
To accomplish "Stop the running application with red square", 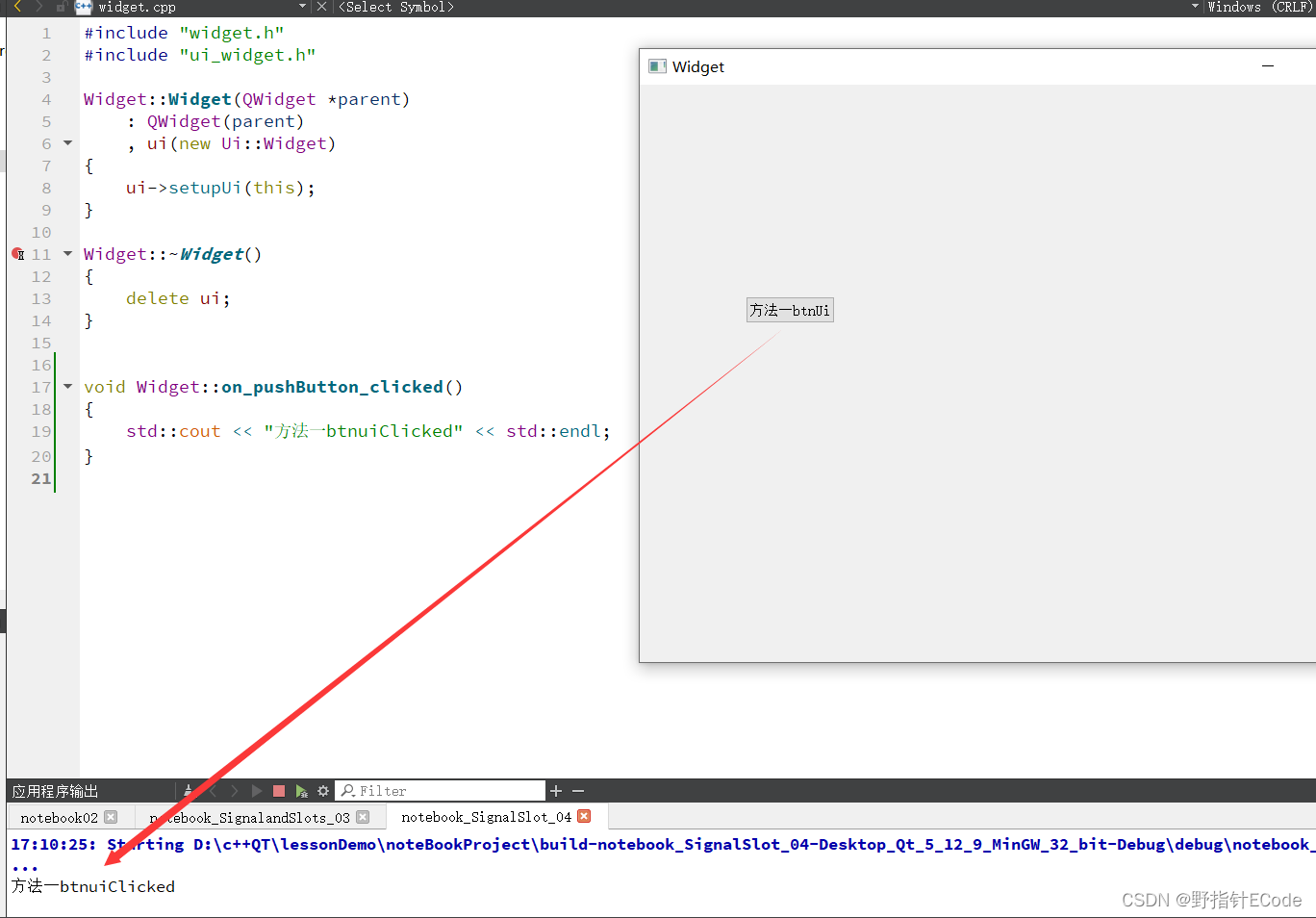I will coord(279,791).
